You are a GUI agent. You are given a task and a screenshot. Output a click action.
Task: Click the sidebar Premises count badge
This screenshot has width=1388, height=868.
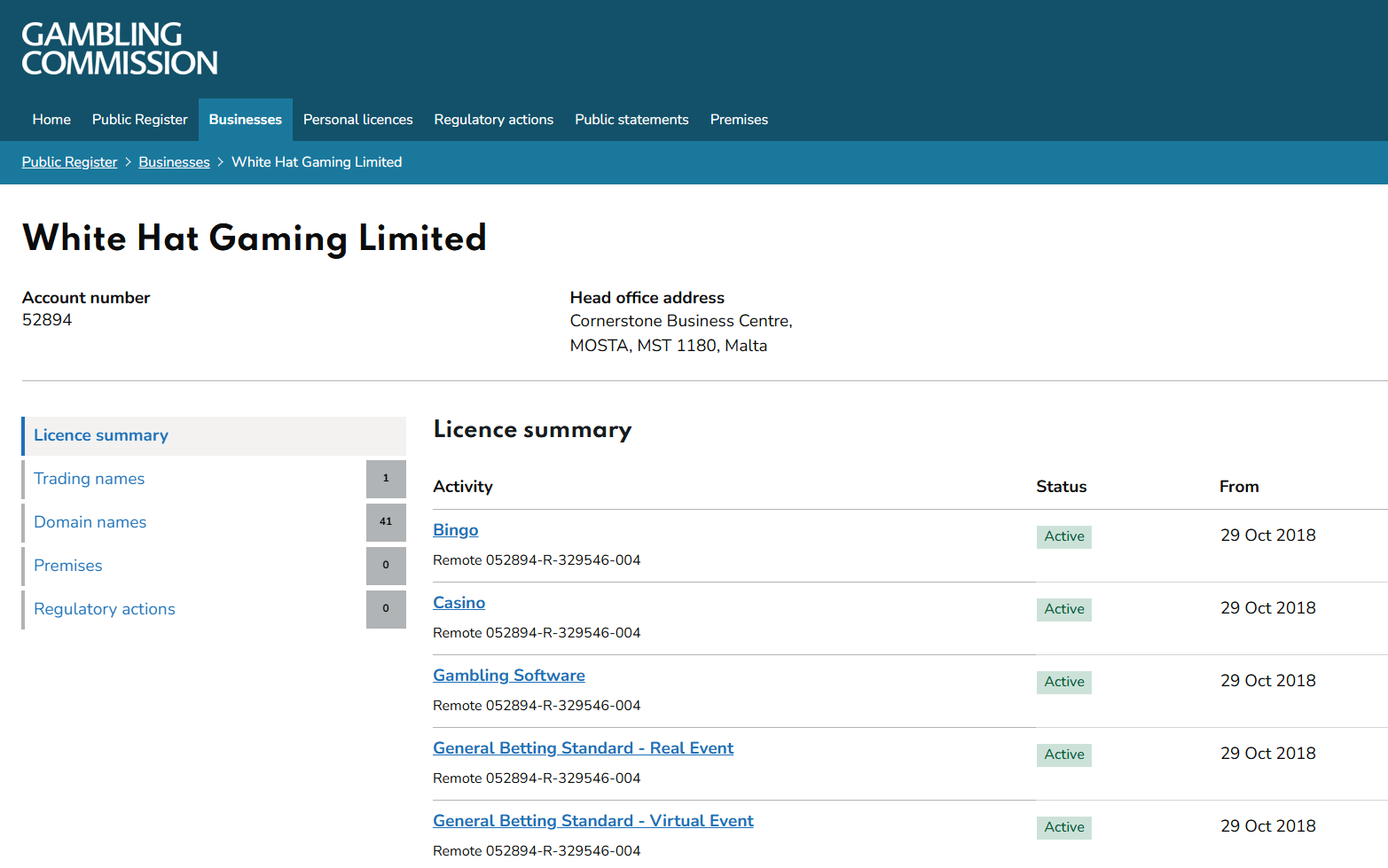386,566
